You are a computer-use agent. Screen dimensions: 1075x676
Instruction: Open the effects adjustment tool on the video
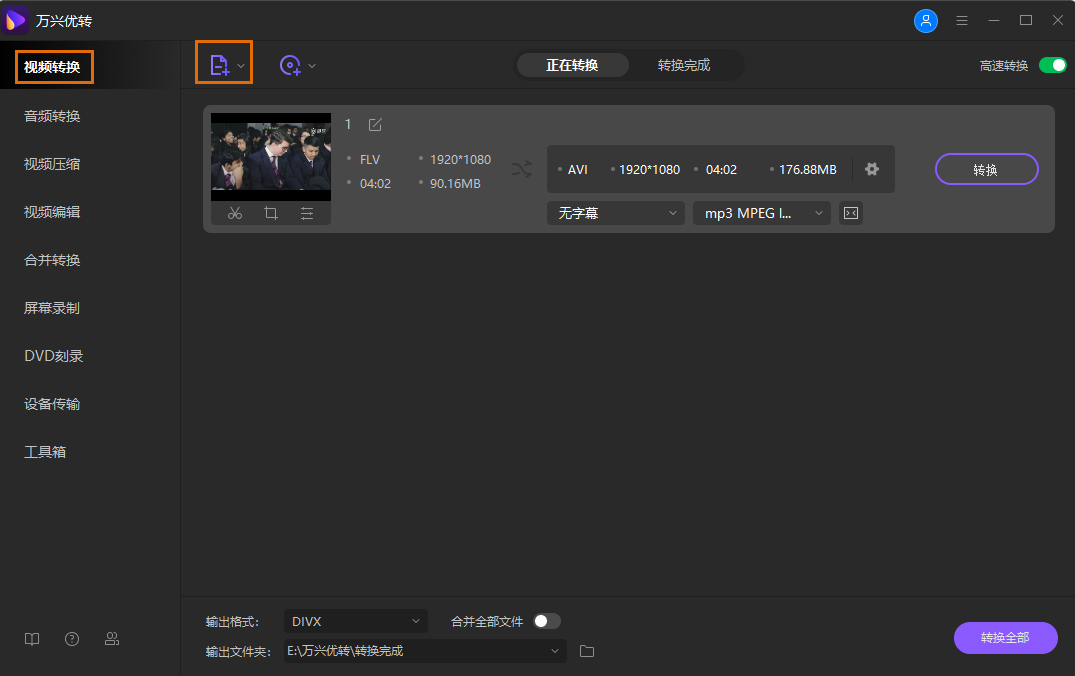306,212
